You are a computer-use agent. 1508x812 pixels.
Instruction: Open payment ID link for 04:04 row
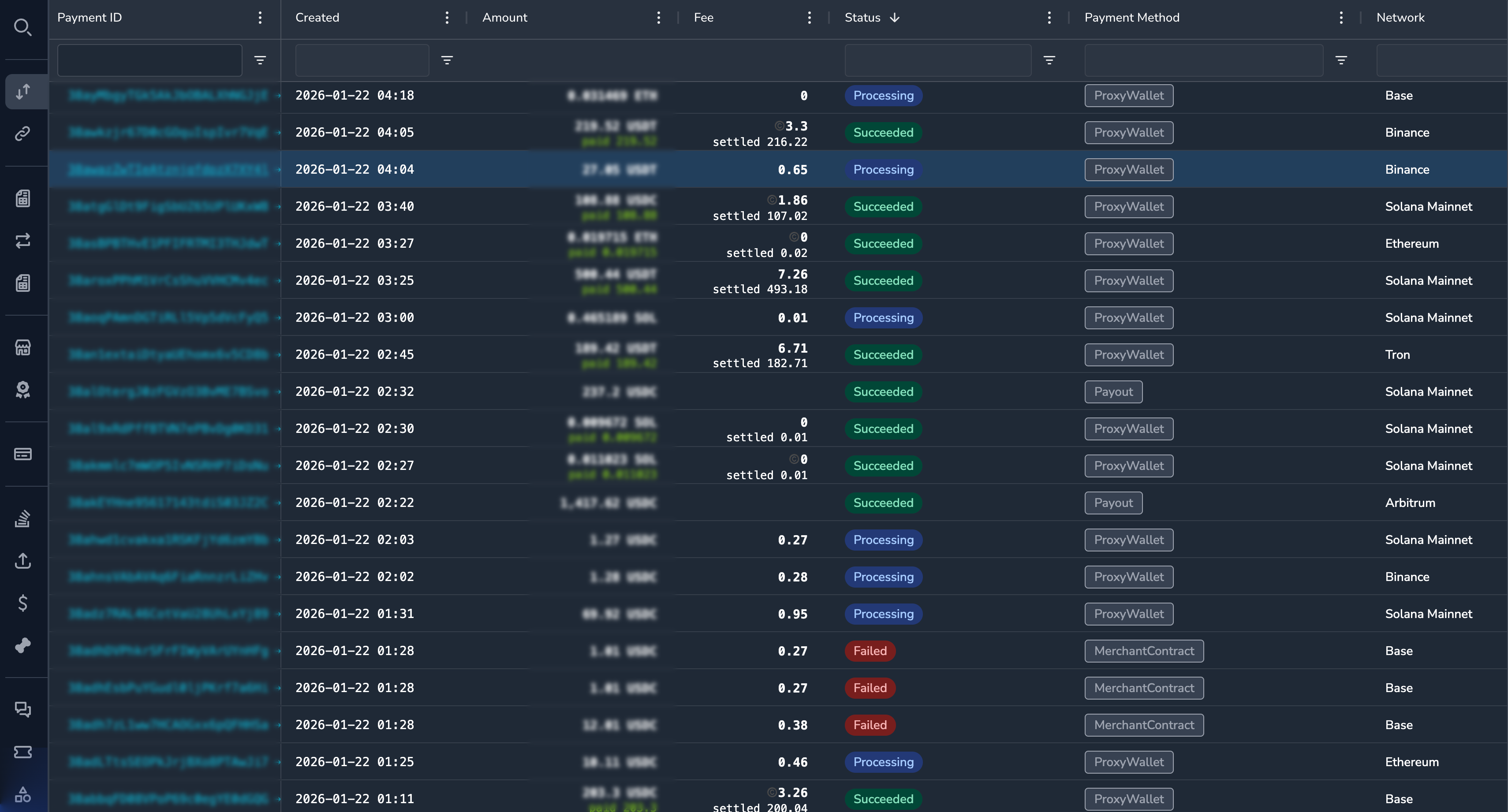click(x=168, y=169)
